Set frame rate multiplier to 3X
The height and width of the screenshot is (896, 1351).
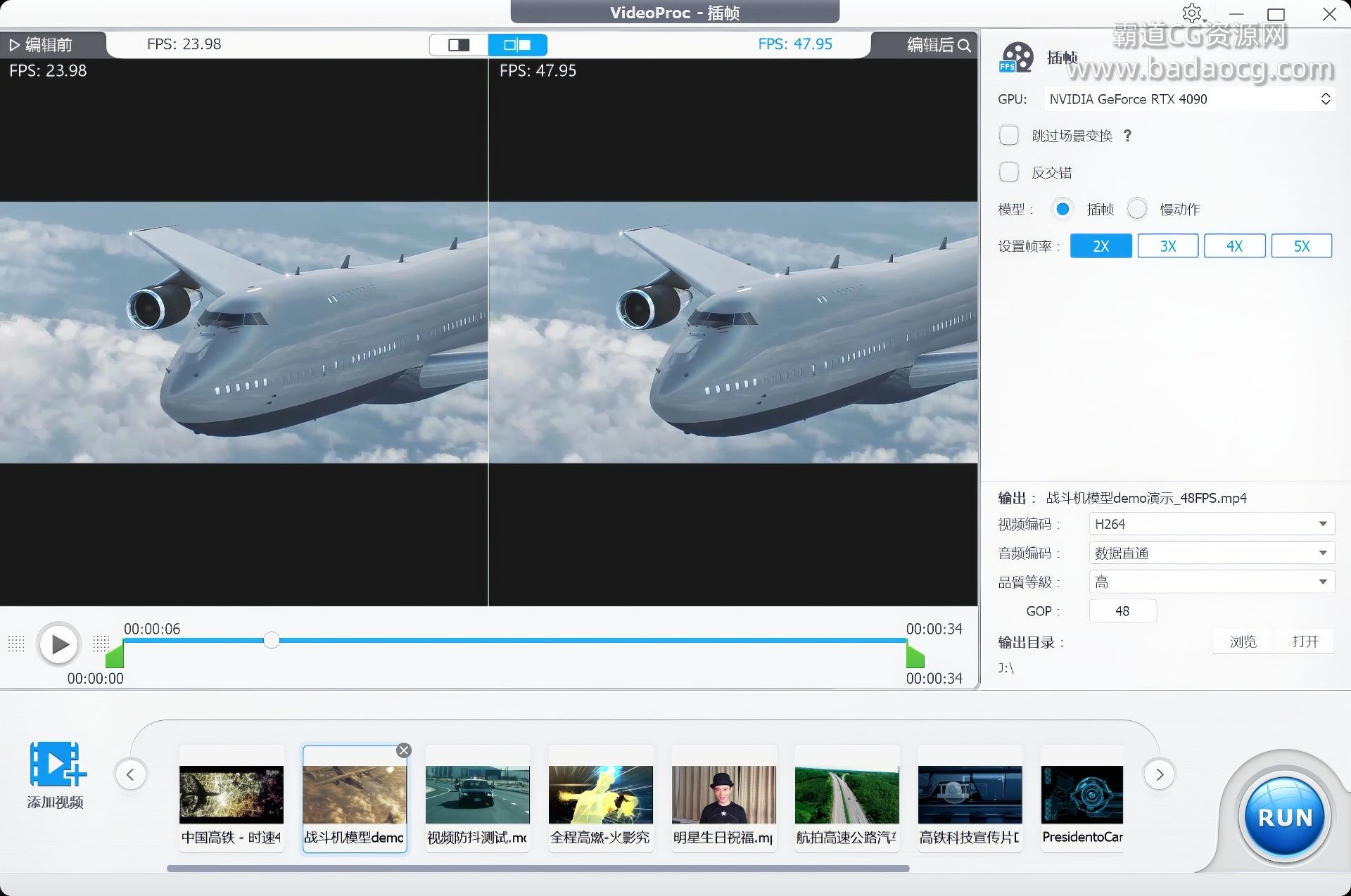[1168, 246]
